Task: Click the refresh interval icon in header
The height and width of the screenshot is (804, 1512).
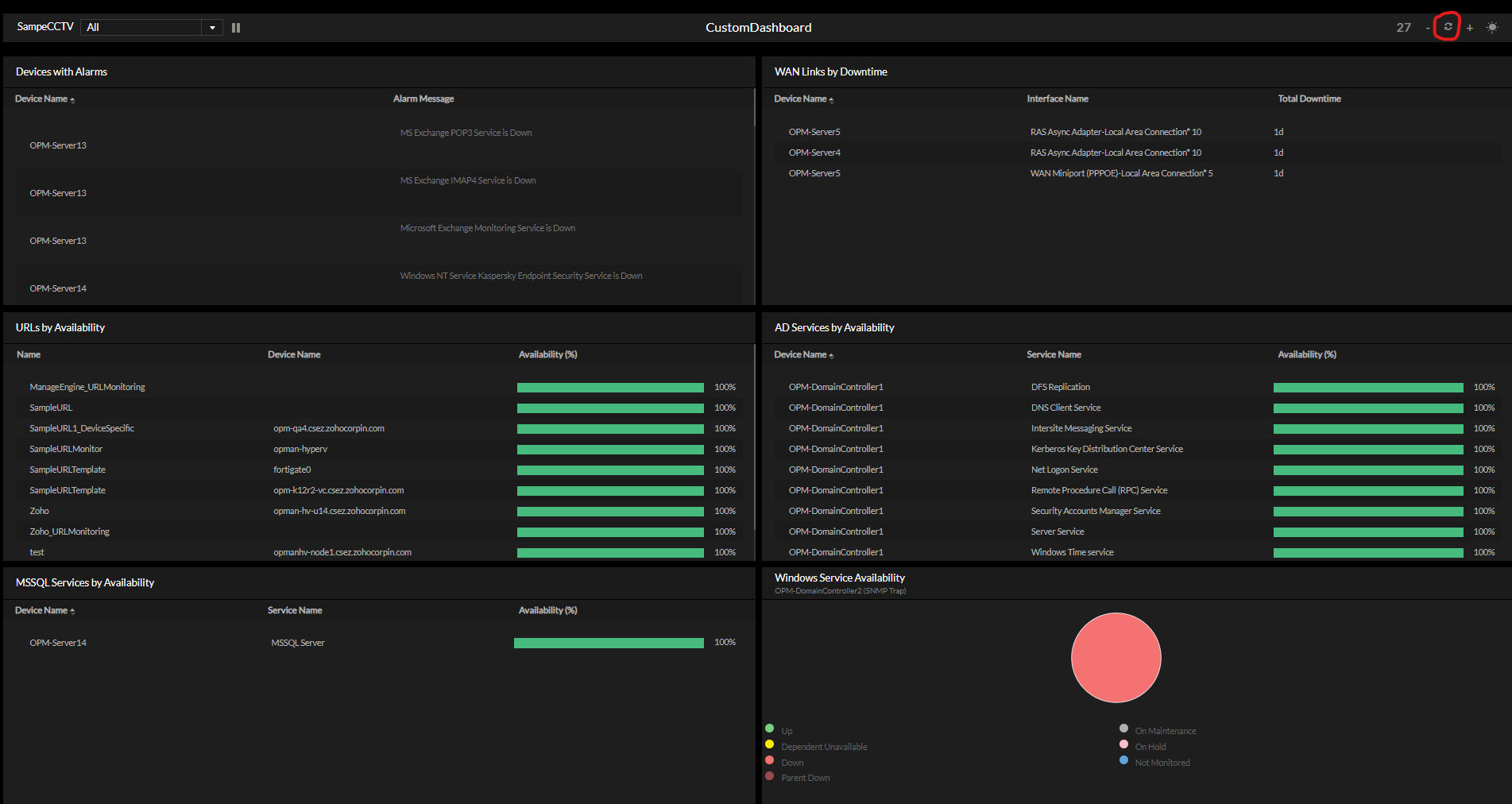Action: (x=1448, y=27)
